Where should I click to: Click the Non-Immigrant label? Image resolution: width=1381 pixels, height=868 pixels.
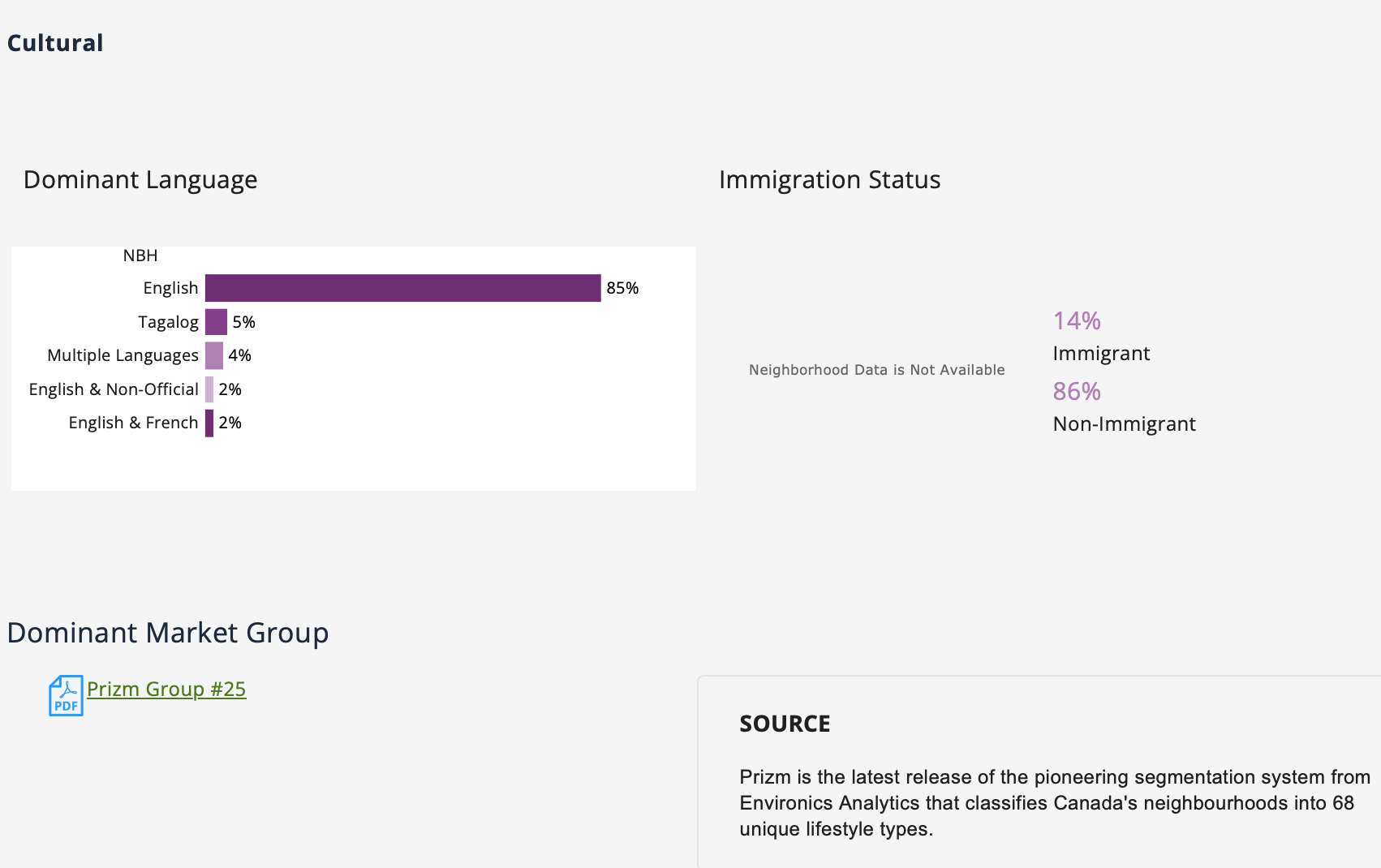(1124, 424)
